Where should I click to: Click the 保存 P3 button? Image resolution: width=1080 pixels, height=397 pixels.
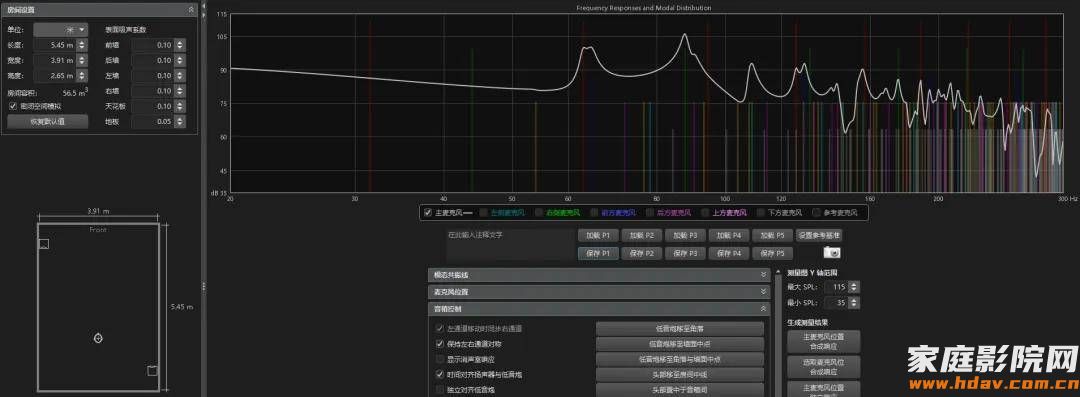coord(685,253)
